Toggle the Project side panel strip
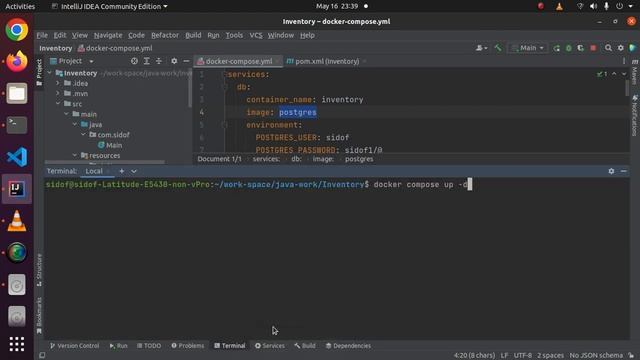The width and height of the screenshot is (640, 360). pyautogui.click(x=39, y=73)
